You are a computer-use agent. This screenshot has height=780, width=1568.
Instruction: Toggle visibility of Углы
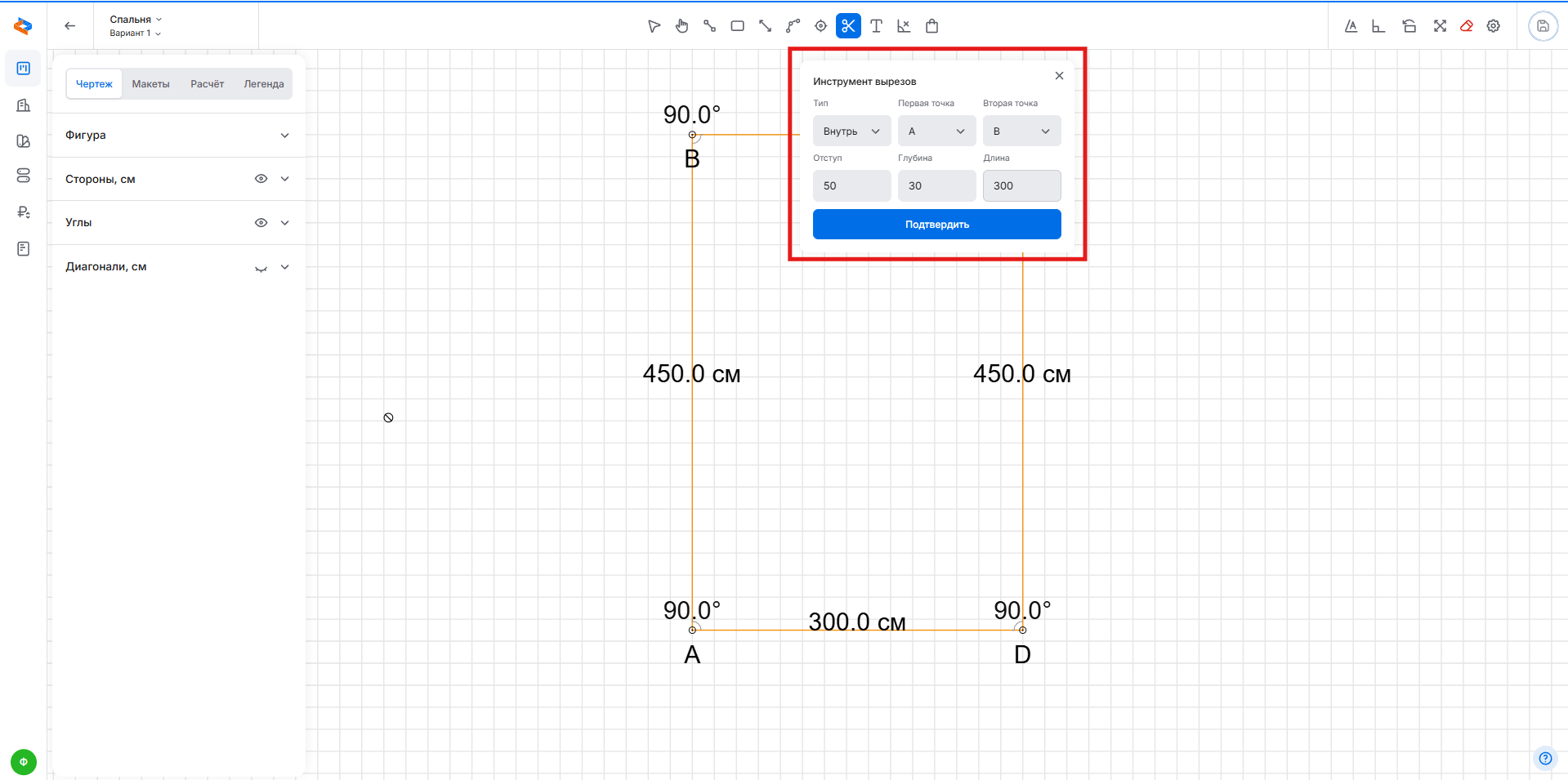click(261, 223)
